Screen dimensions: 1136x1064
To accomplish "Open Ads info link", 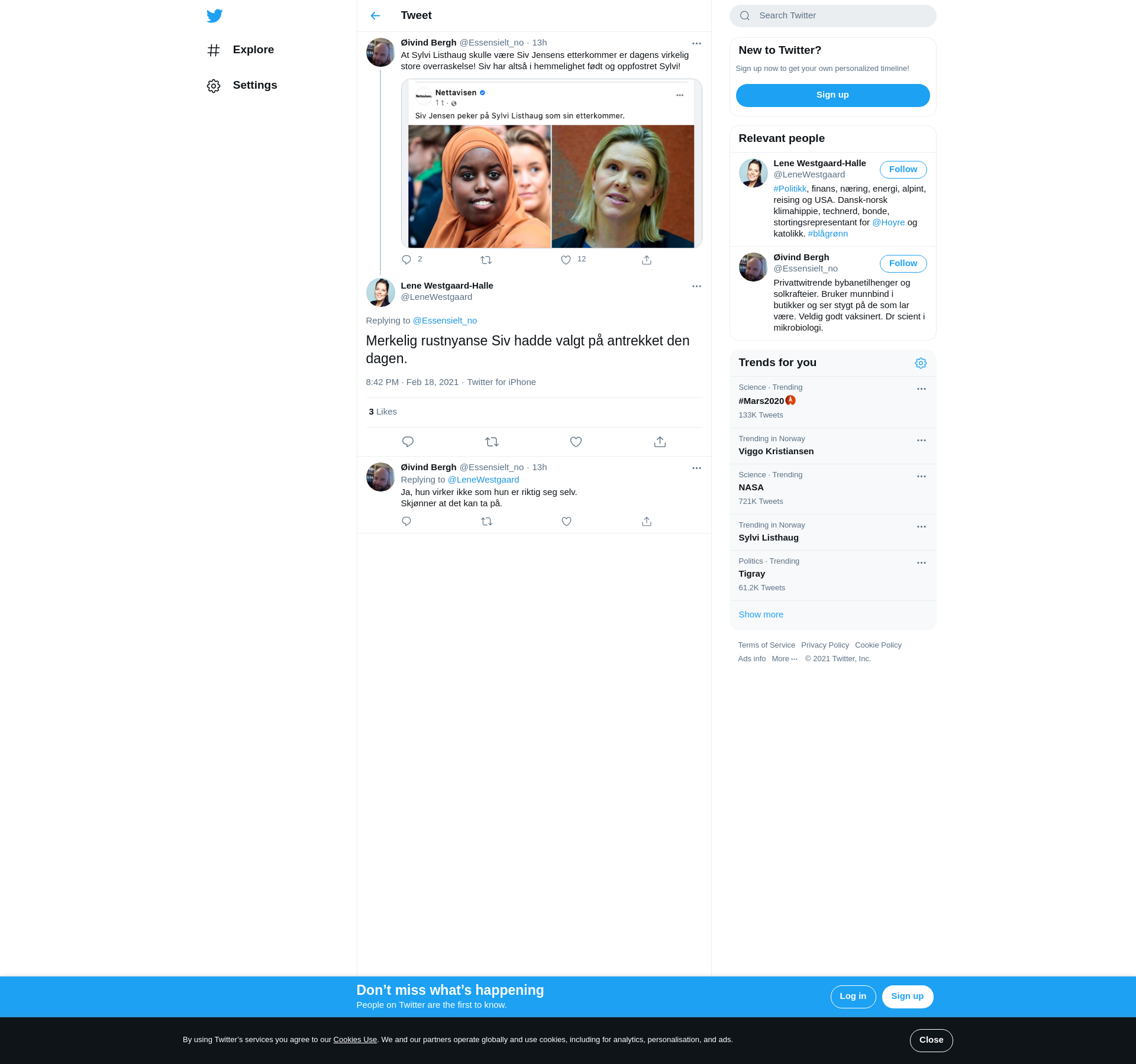I will 751,659.
